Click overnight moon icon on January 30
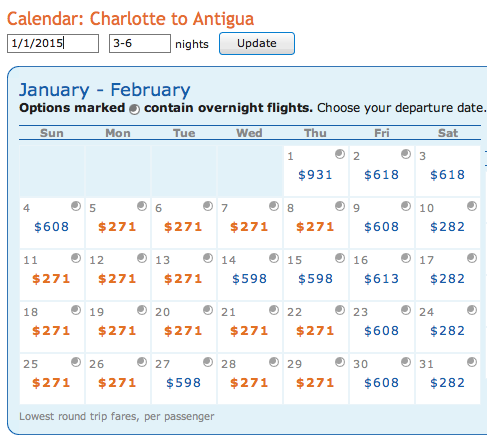This screenshot has width=487, height=442. pyautogui.click(x=406, y=362)
